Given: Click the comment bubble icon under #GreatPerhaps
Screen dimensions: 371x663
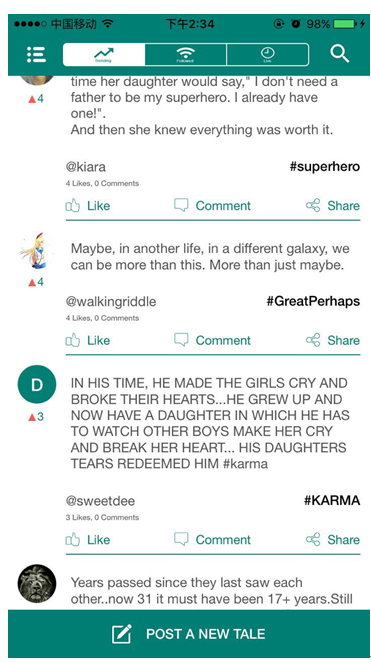Looking at the screenshot, I should click(x=181, y=340).
